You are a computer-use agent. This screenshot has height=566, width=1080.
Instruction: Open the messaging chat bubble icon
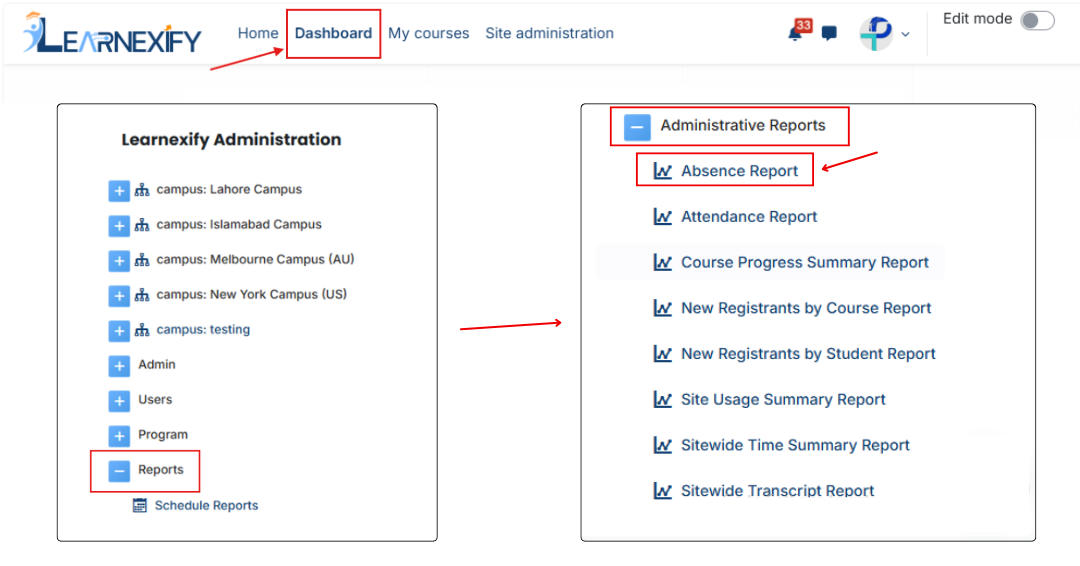829,33
